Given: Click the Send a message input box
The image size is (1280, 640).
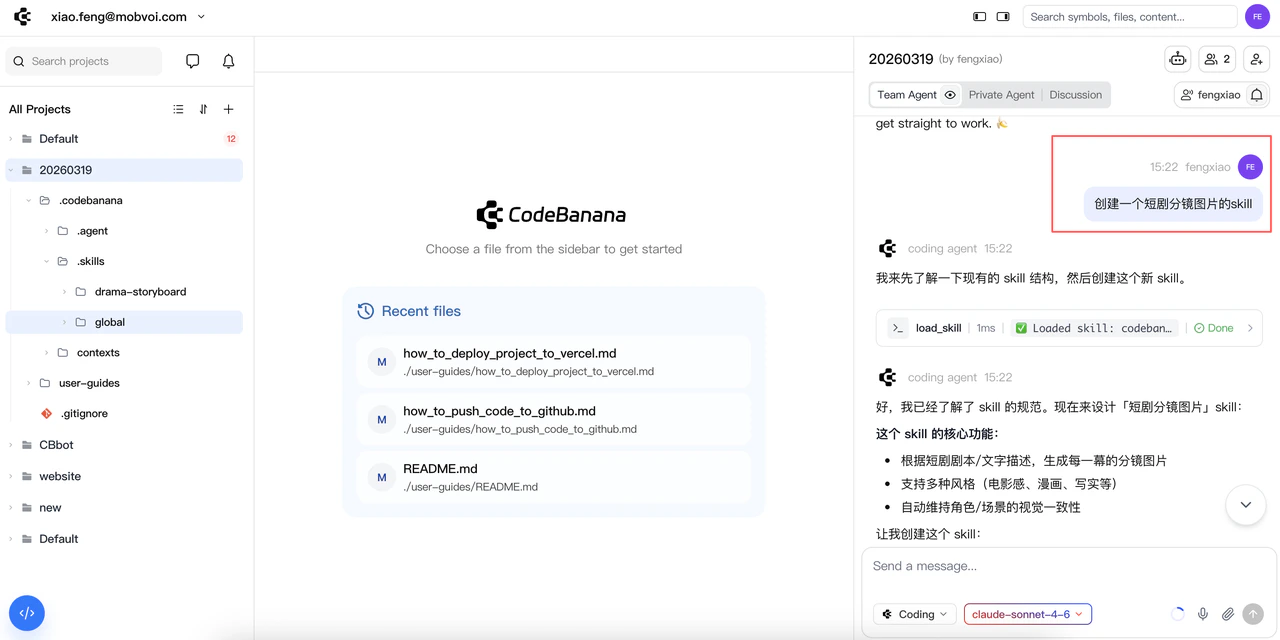Looking at the screenshot, I should pyautogui.click(x=1069, y=566).
